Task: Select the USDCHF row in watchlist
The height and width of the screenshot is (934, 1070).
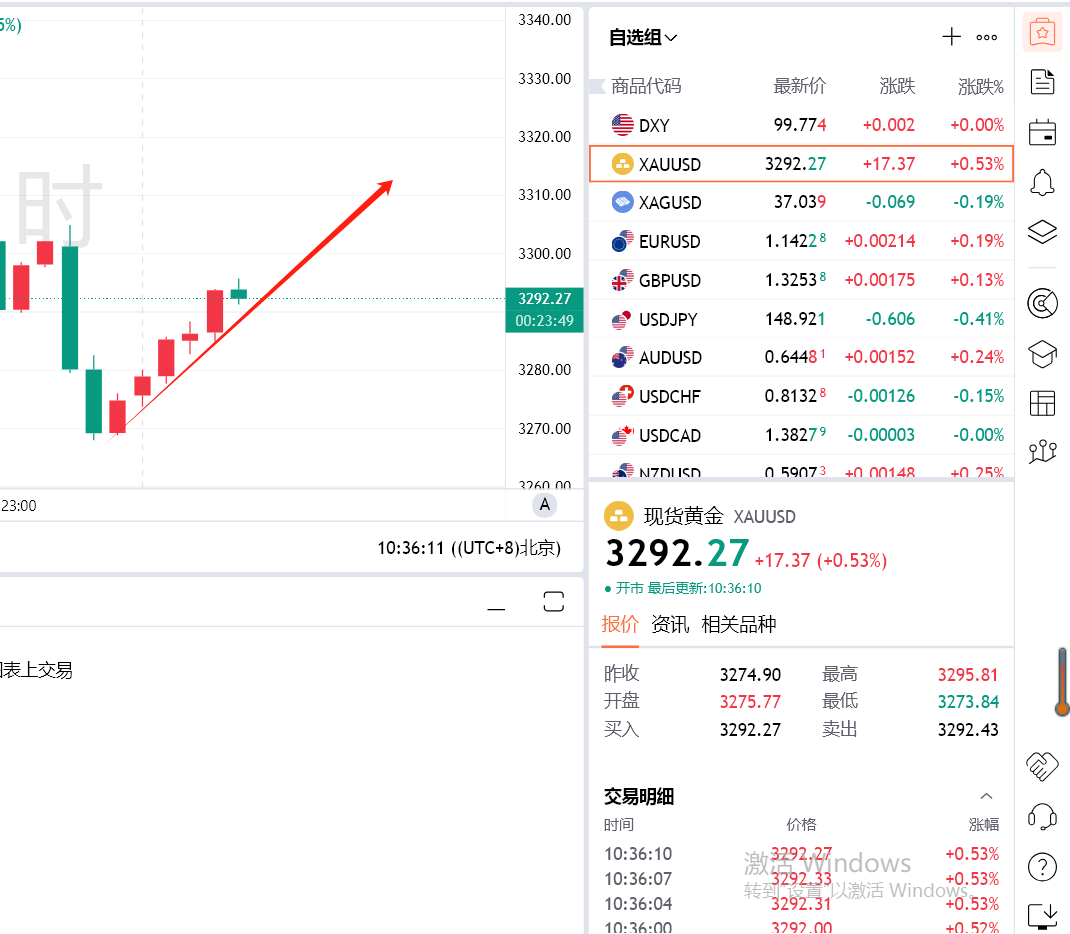Action: pyautogui.click(x=801, y=396)
